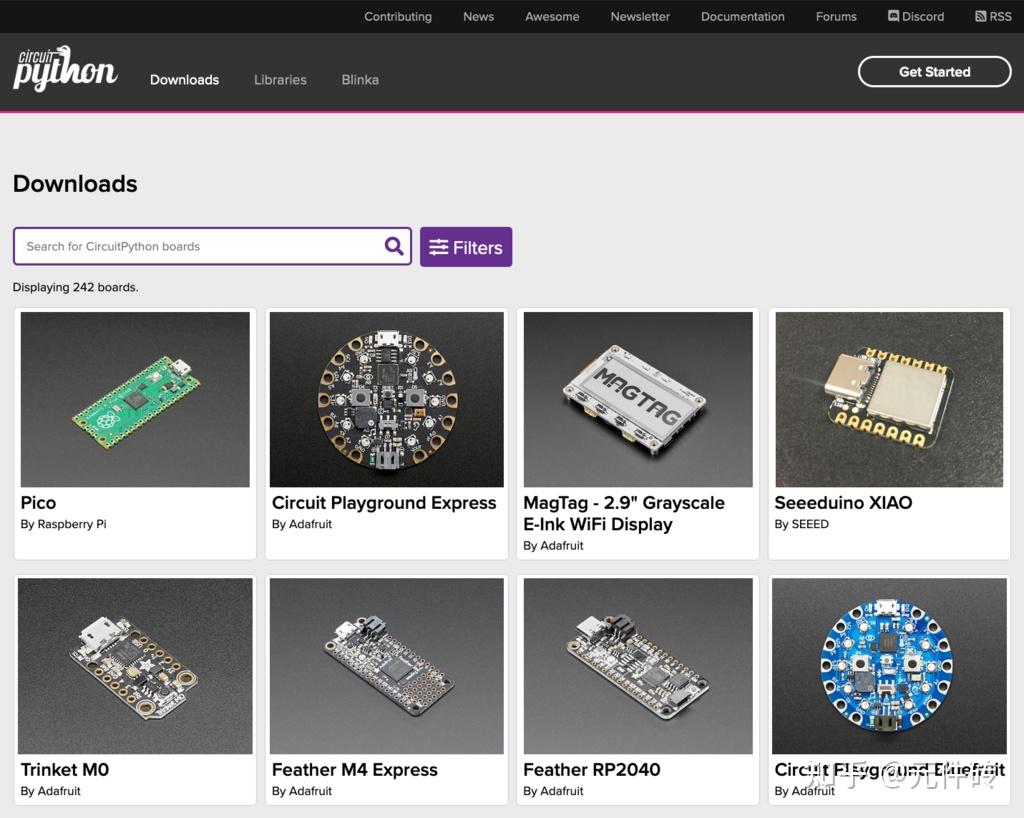
Task: Click the CircuitPython logo
Action: 65,70
